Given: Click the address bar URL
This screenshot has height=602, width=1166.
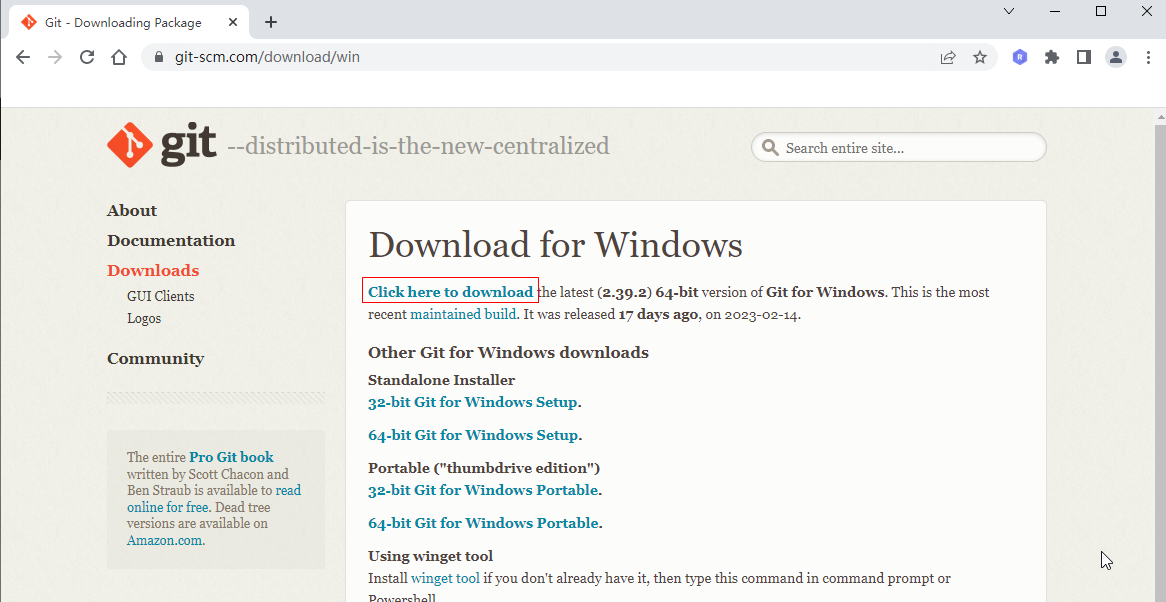Looking at the screenshot, I should pos(267,57).
